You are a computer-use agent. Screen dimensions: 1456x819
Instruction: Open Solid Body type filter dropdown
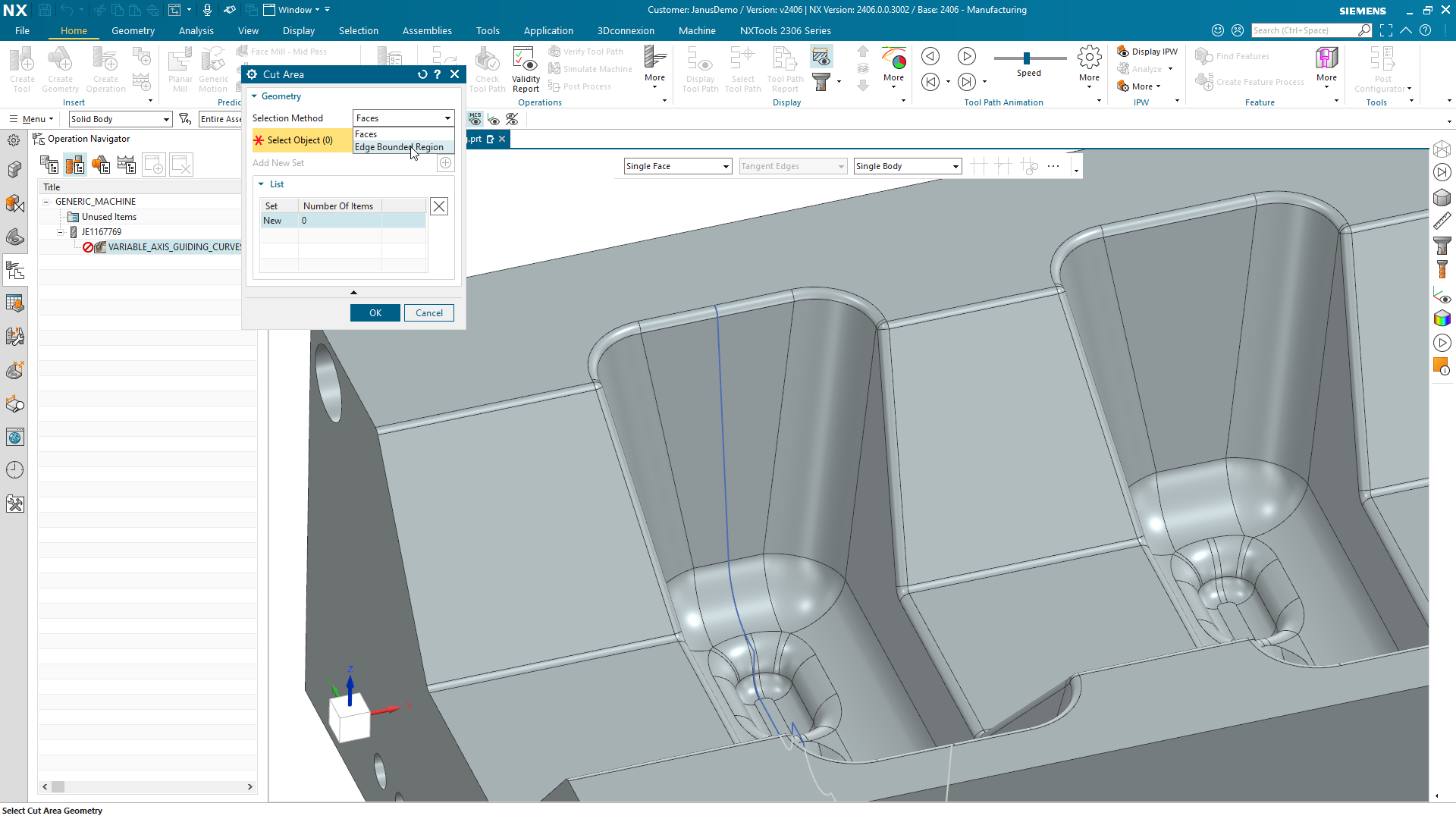pyautogui.click(x=121, y=119)
